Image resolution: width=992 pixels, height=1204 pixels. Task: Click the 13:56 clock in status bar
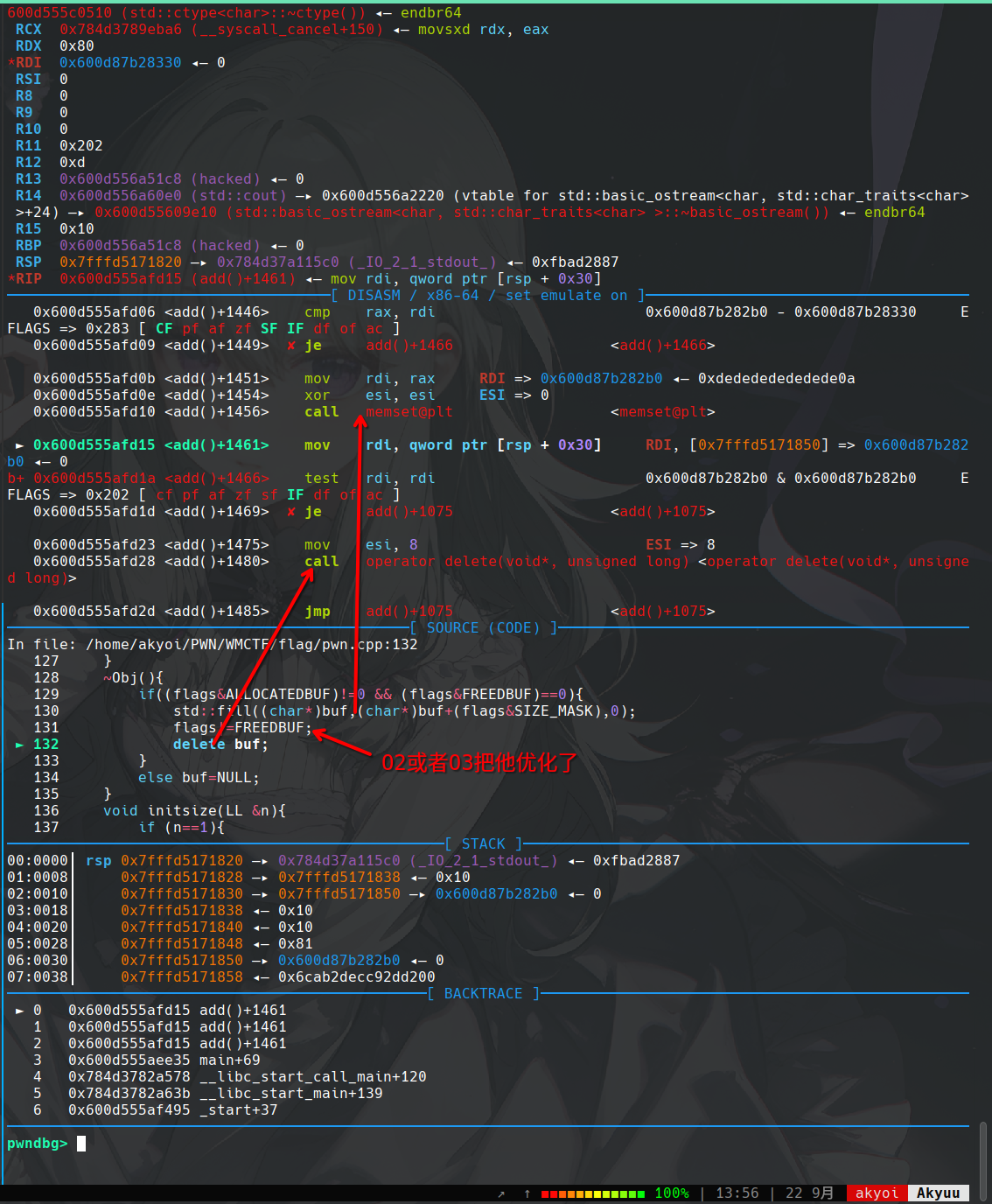click(737, 1193)
